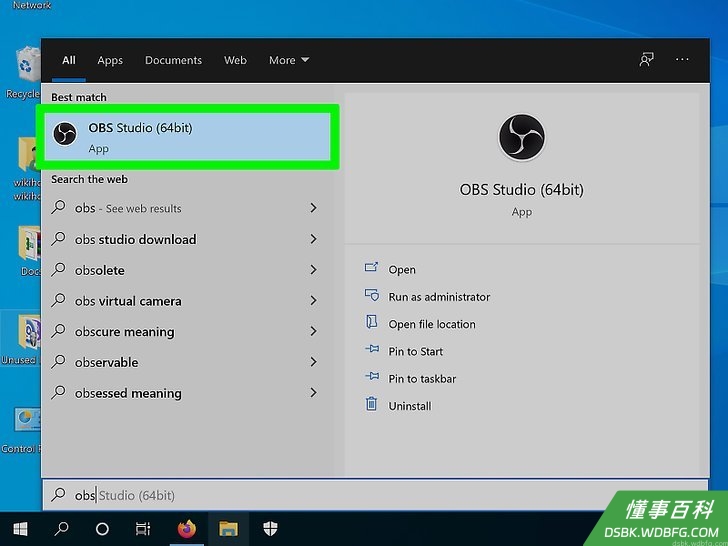Select 'obs - See web results' suggestion
The image size is (728, 546).
188,208
